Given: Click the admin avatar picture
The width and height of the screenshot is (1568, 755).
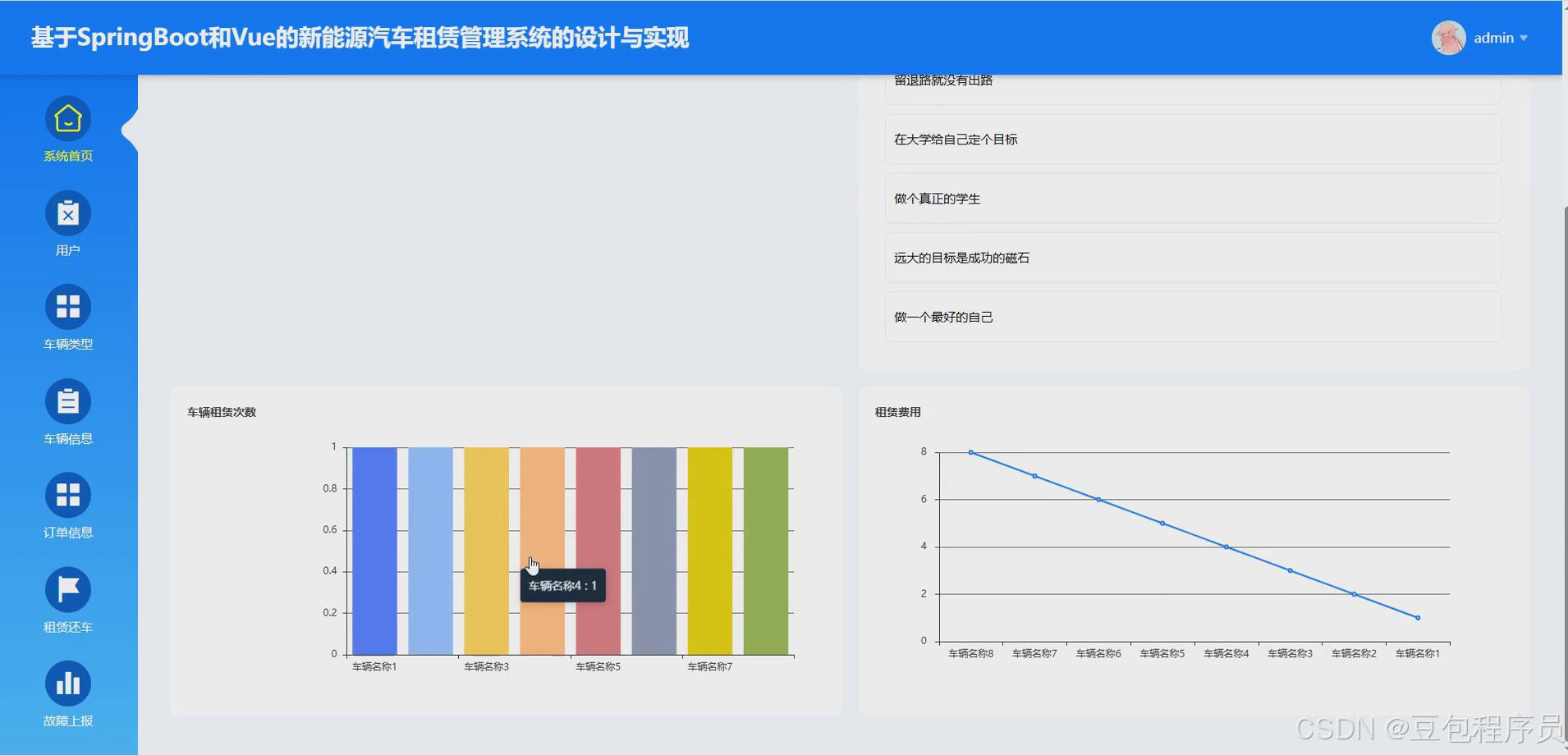Looking at the screenshot, I should pos(1449,37).
